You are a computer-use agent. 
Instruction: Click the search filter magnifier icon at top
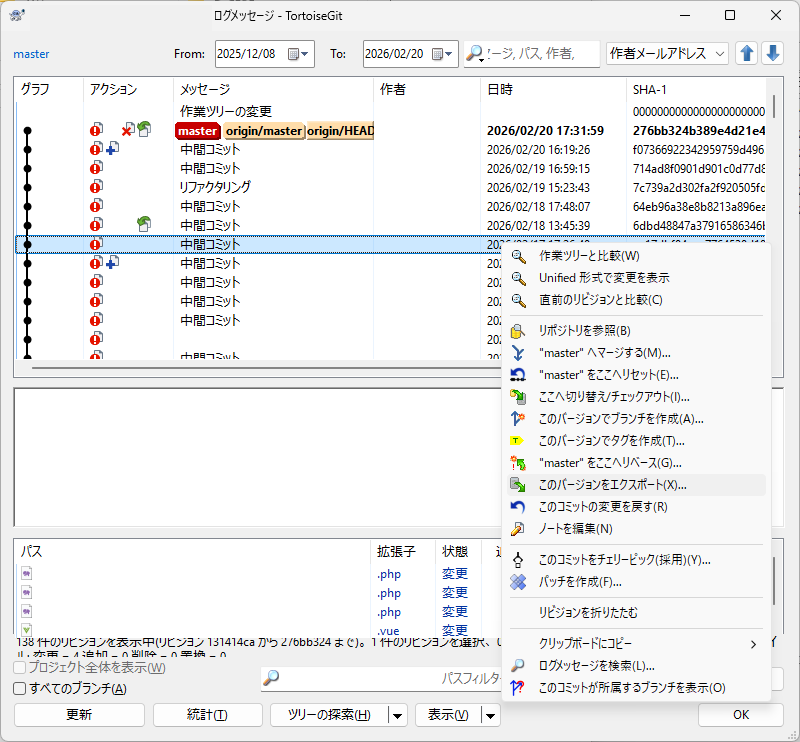(x=474, y=53)
